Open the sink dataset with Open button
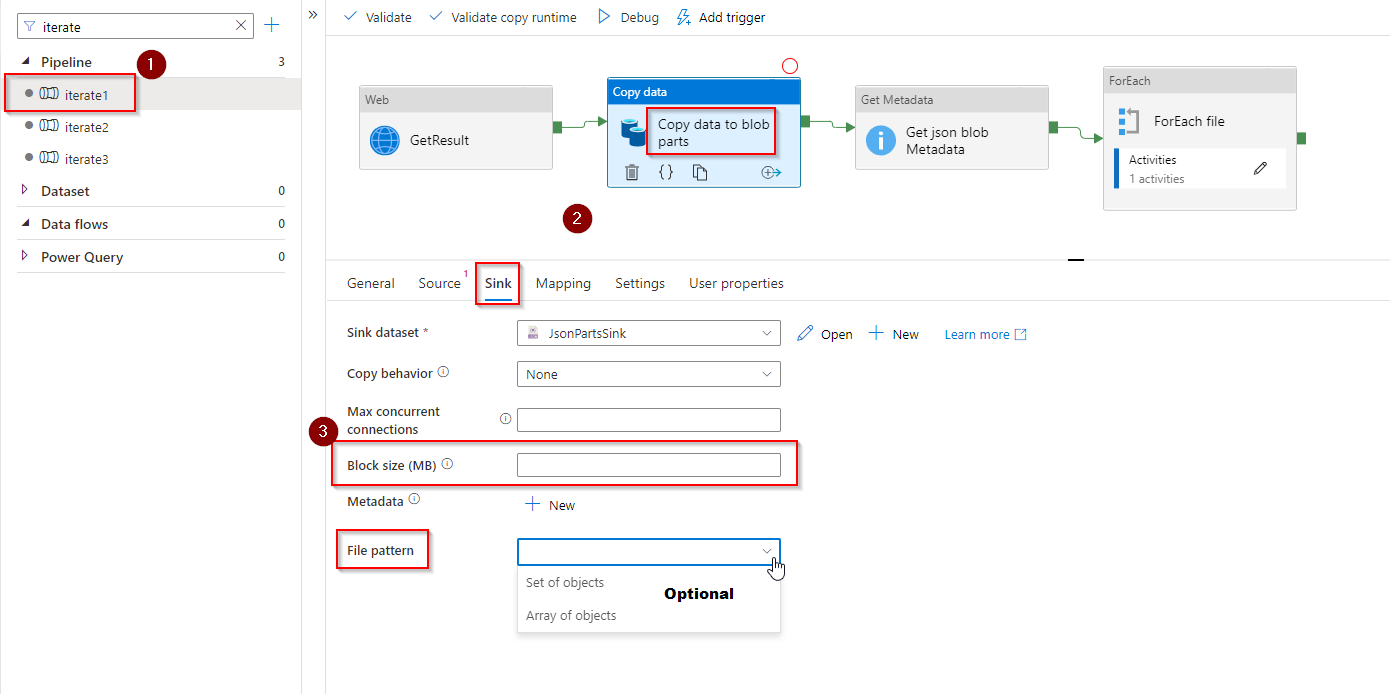This screenshot has width=1390, height=694. point(825,334)
